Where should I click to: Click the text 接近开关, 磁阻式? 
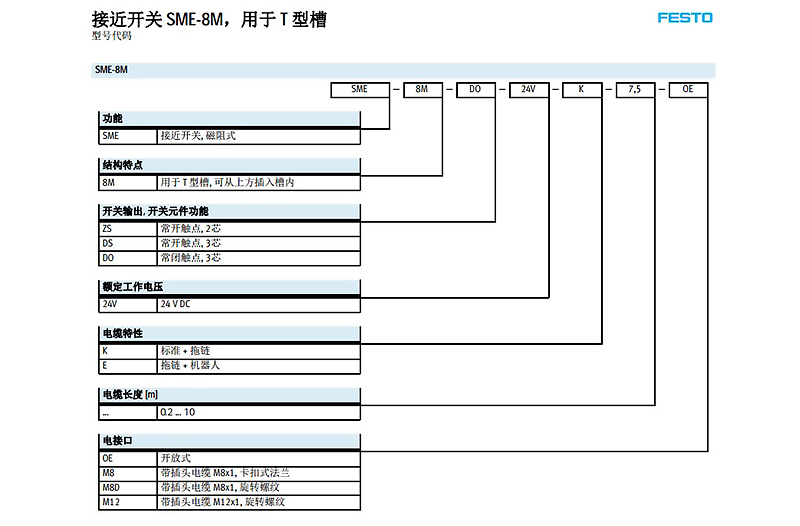click(198, 136)
